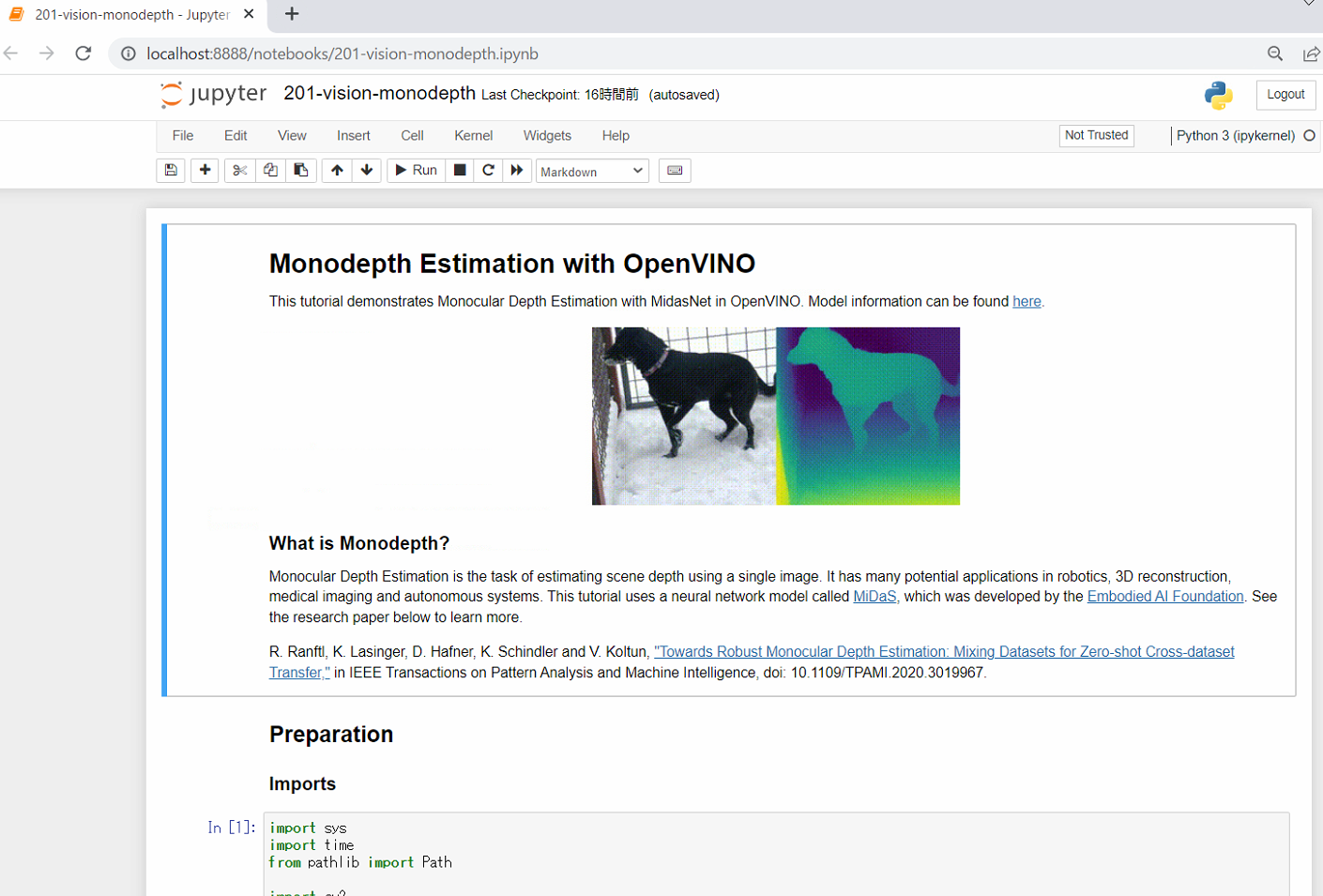Restart the kernel
This screenshot has height=896, width=1323.
tap(488, 170)
